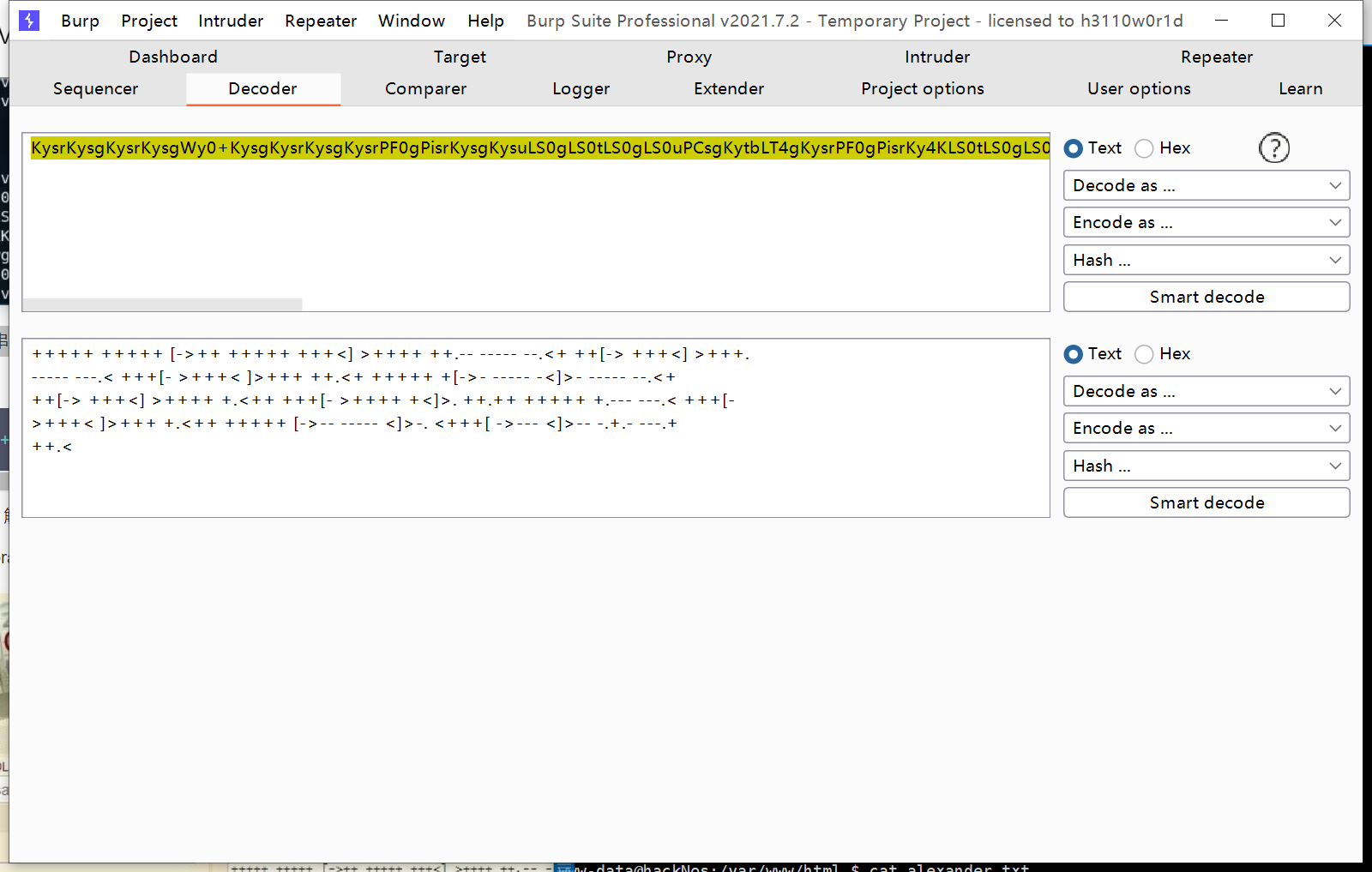Switch to the Logger tab
This screenshot has height=872, width=1372.
(x=581, y=88)
